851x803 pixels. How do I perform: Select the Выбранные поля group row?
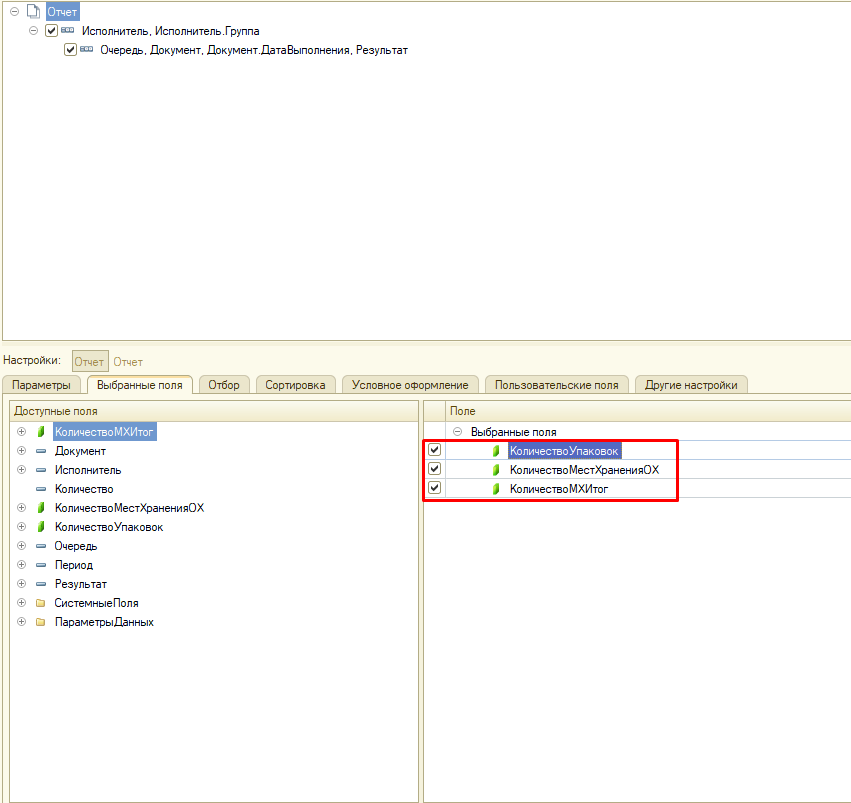point(513,432)
